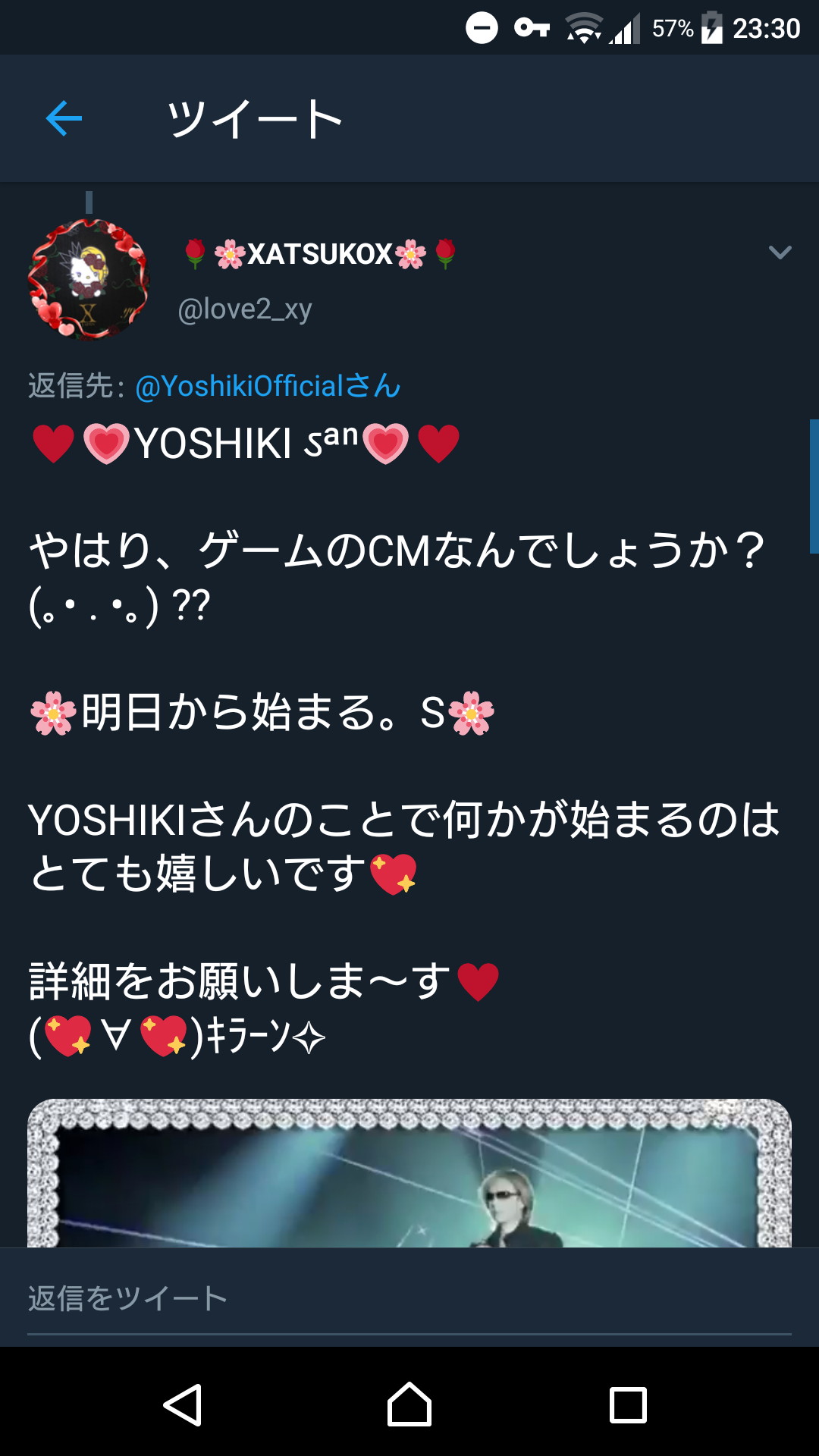Tap the battery status icon
Viewport: 819px width, 1456px height.
pos(712,28)
